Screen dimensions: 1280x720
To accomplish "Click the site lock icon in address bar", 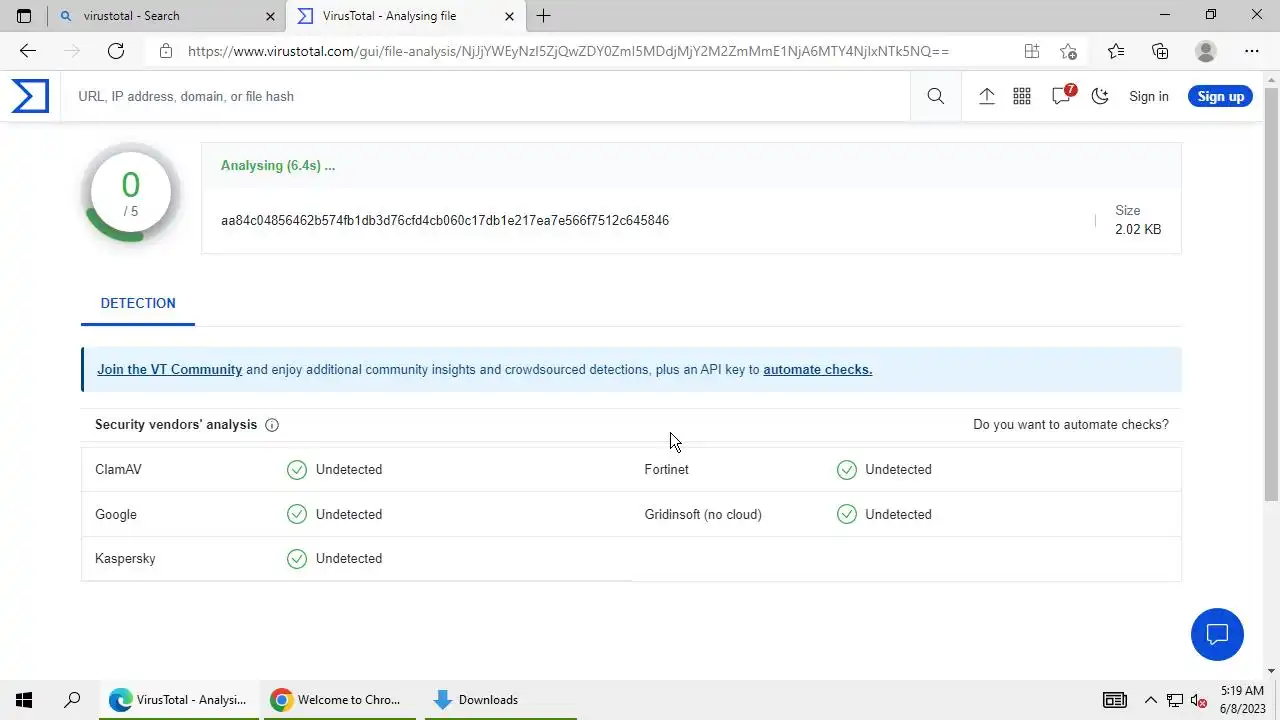I will tap(166, 51).
